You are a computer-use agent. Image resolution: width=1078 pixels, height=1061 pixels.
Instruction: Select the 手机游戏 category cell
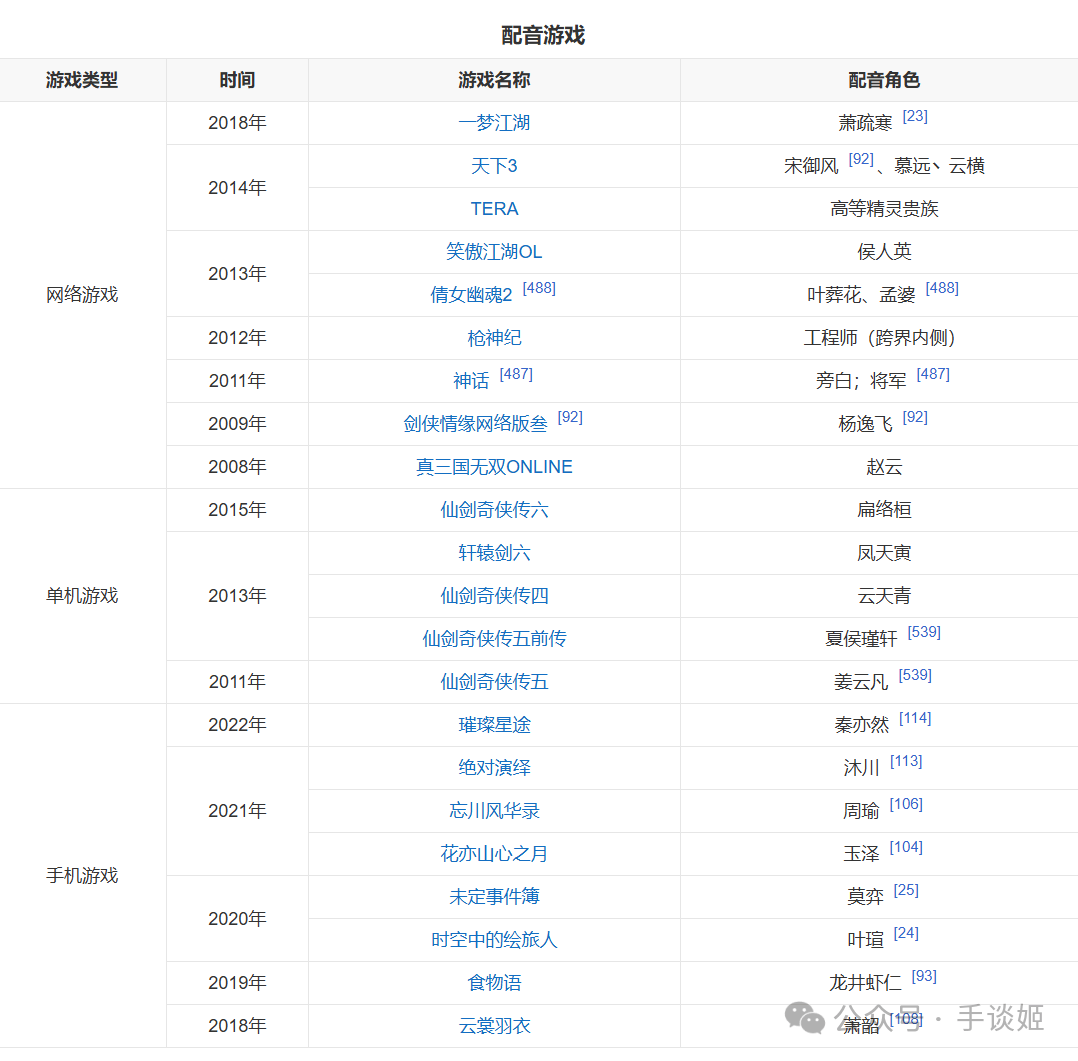pyautogui.click(x=82, y=875)
